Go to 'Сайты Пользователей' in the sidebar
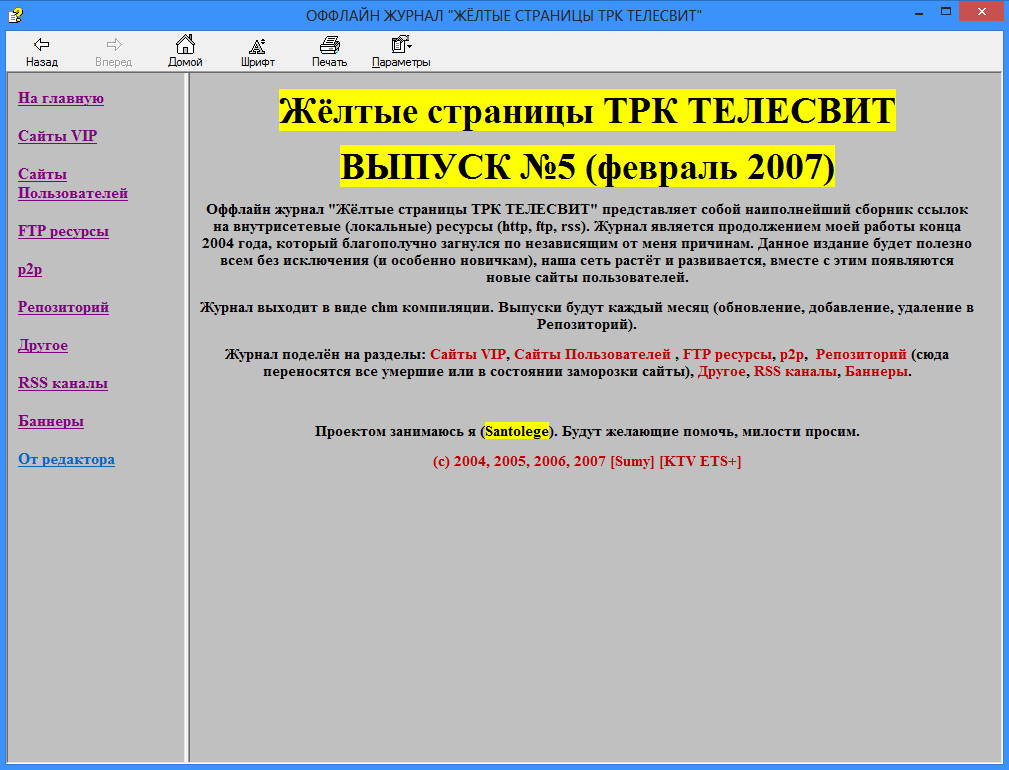This screenshot has height=770, width=1009. (72, 184)
